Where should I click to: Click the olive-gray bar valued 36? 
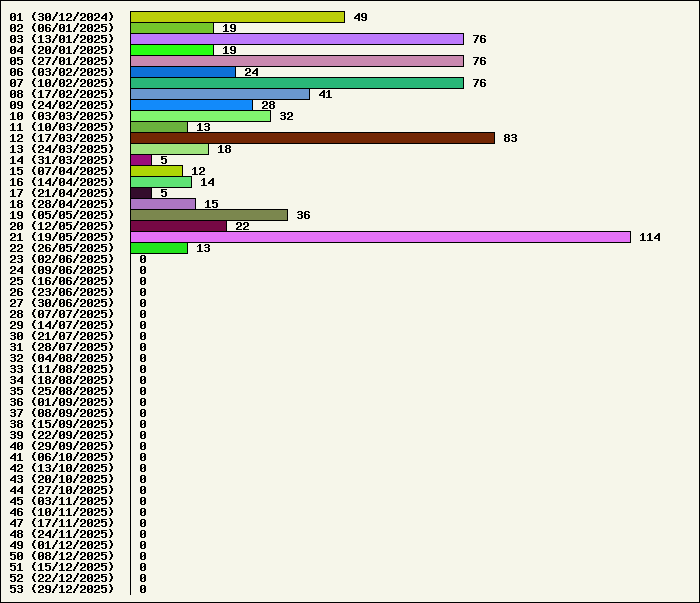(209, 215)
